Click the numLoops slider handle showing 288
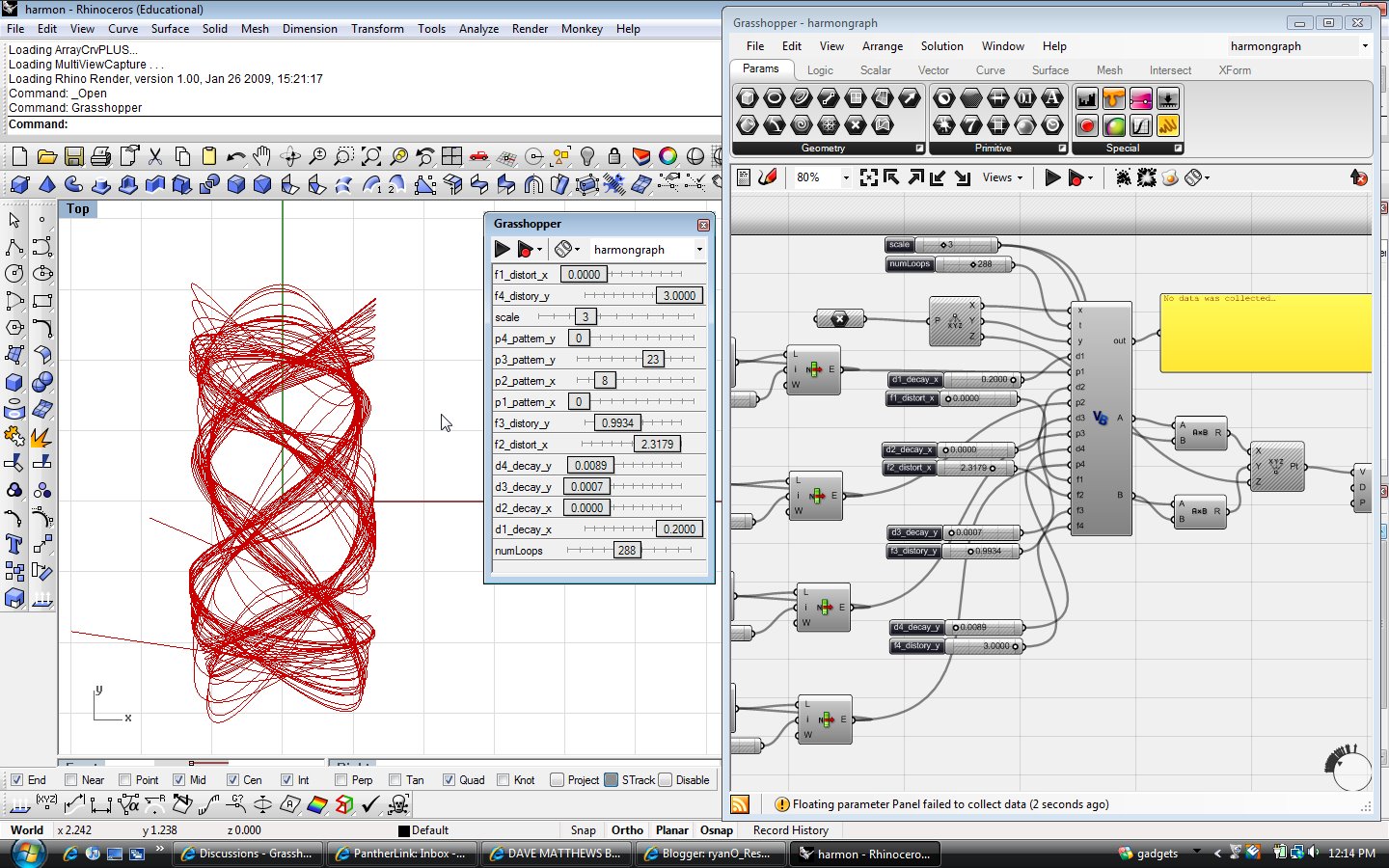 [x=627, y=551]
